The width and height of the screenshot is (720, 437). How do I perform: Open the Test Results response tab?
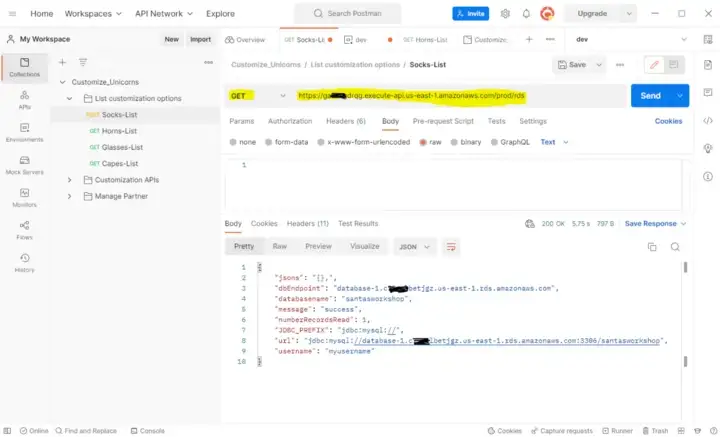tap(358, 224)
